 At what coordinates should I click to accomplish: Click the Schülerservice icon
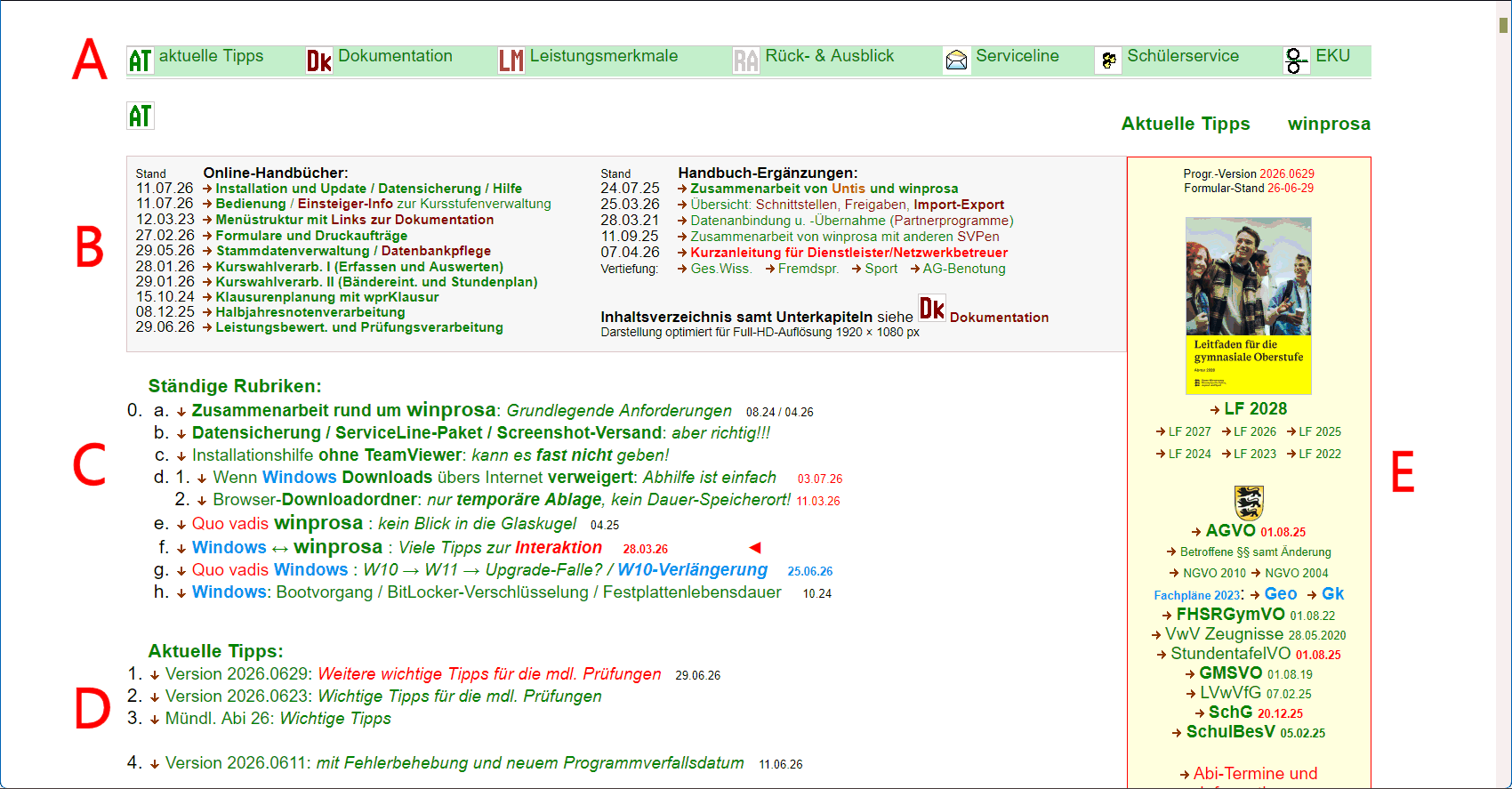point(1108,60)
